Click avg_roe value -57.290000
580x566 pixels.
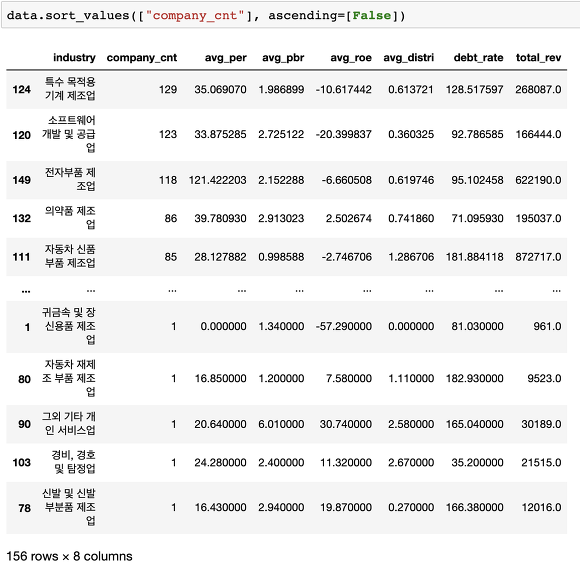[344, 326]
